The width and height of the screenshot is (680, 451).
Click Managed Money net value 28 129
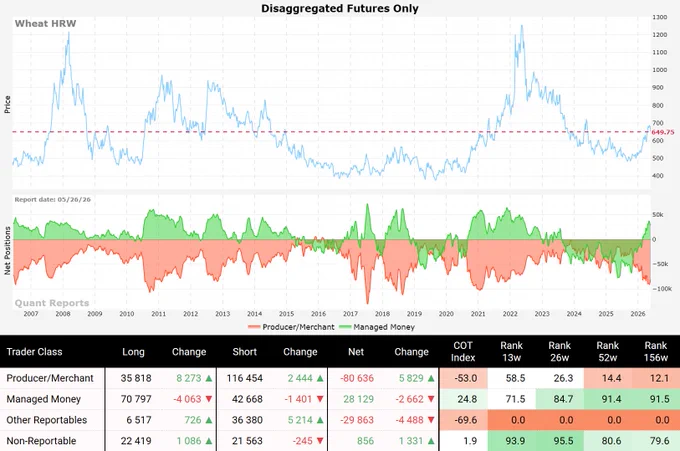(359, 399)
